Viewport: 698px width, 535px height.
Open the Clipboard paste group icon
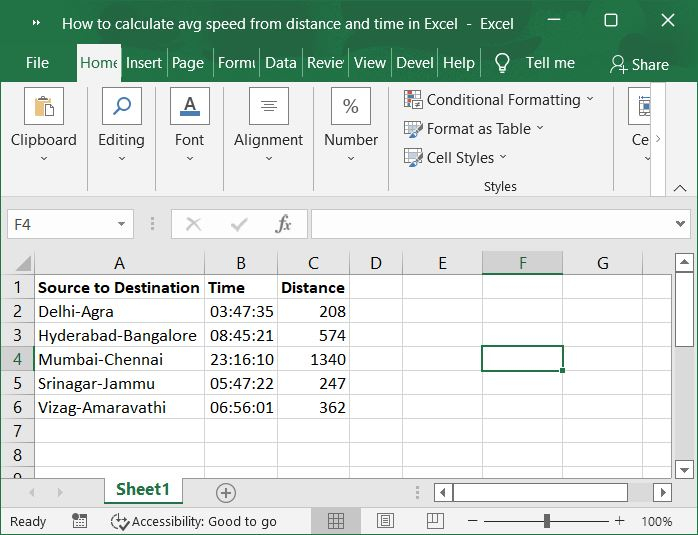[43, 106]
